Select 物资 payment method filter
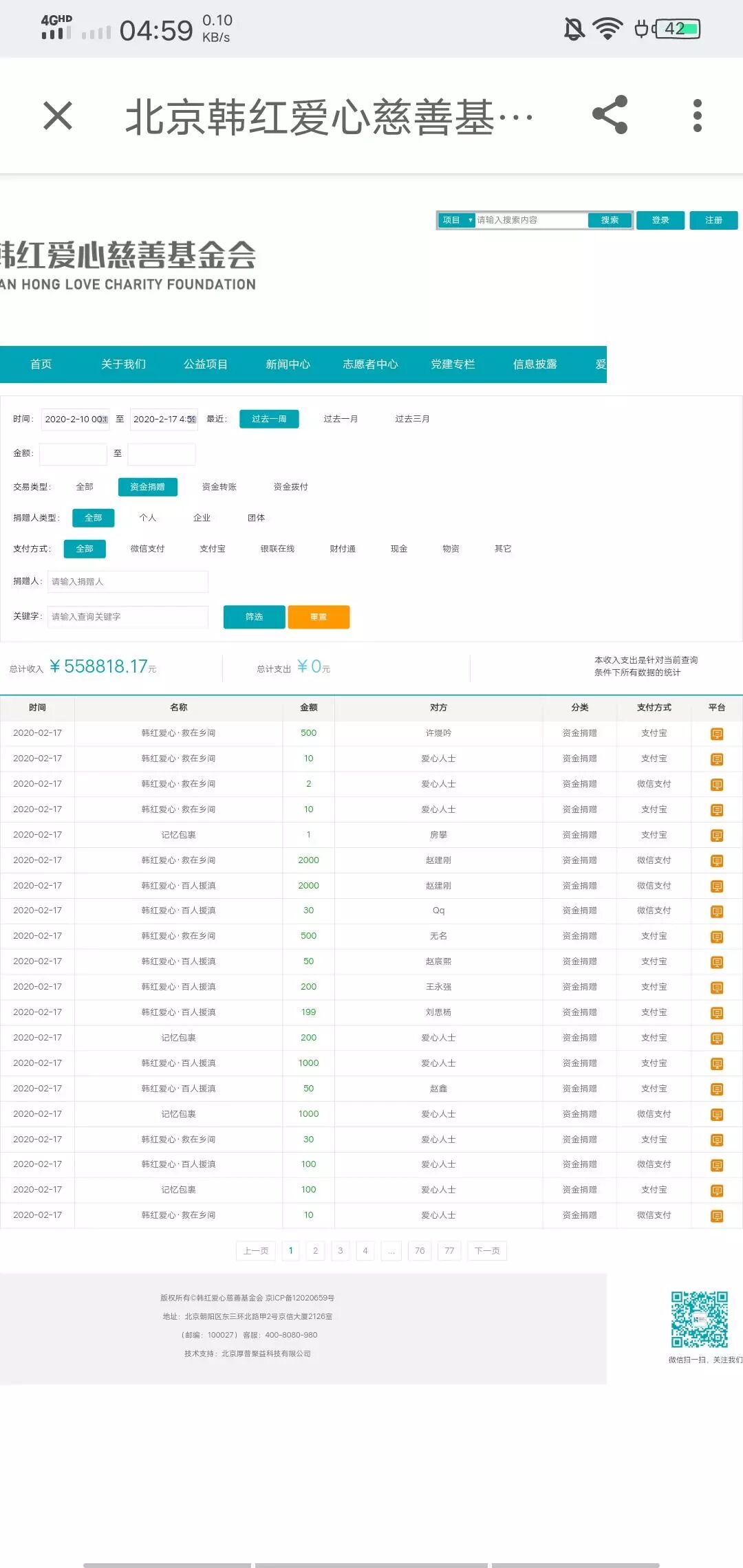The image size is (743, 1568). coord(451,549)
